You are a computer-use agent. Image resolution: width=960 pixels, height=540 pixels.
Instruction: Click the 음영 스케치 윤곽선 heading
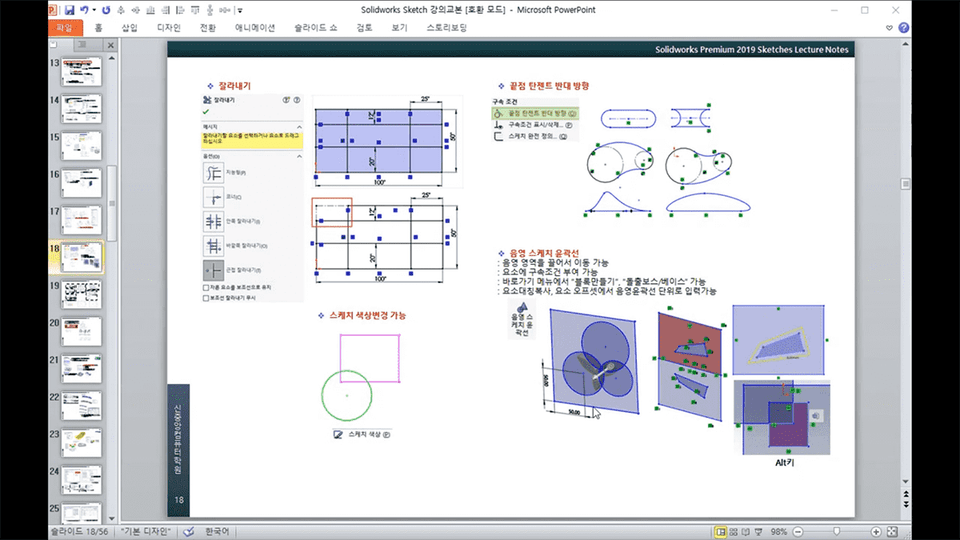pos(544,253)
